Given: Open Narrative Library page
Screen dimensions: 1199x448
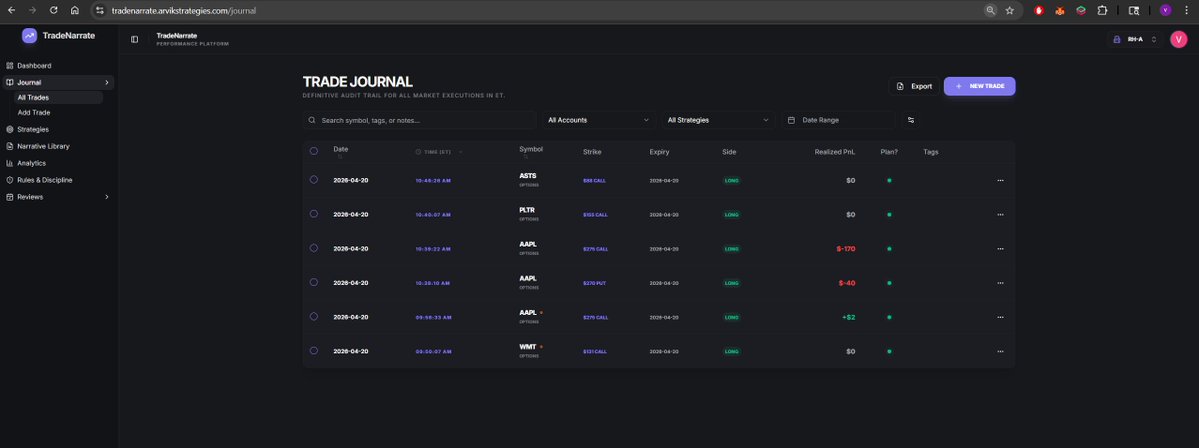Looking at the screenshot, I should (43, 146).
